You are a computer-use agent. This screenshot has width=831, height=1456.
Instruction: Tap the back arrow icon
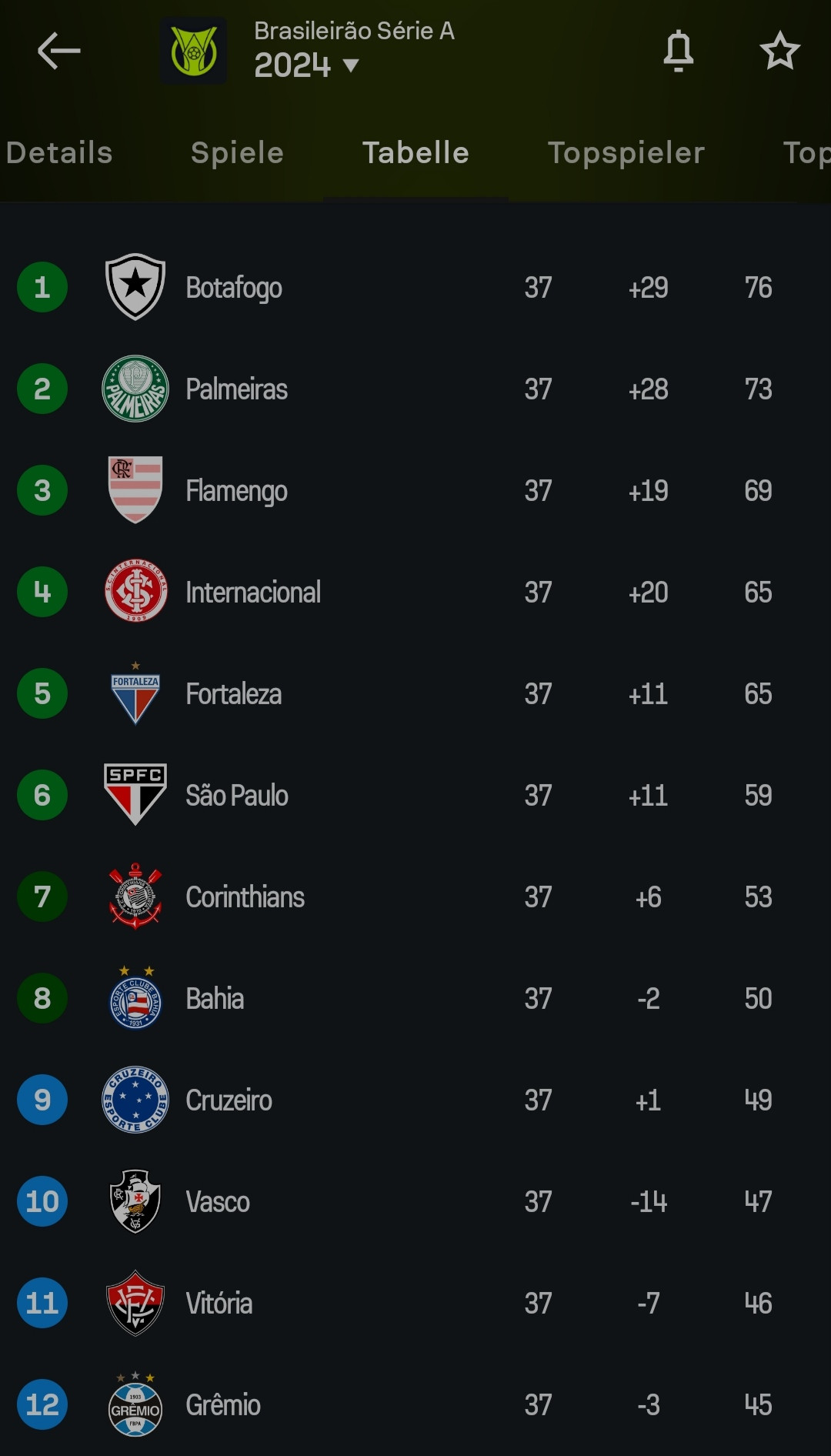point(58,51)
